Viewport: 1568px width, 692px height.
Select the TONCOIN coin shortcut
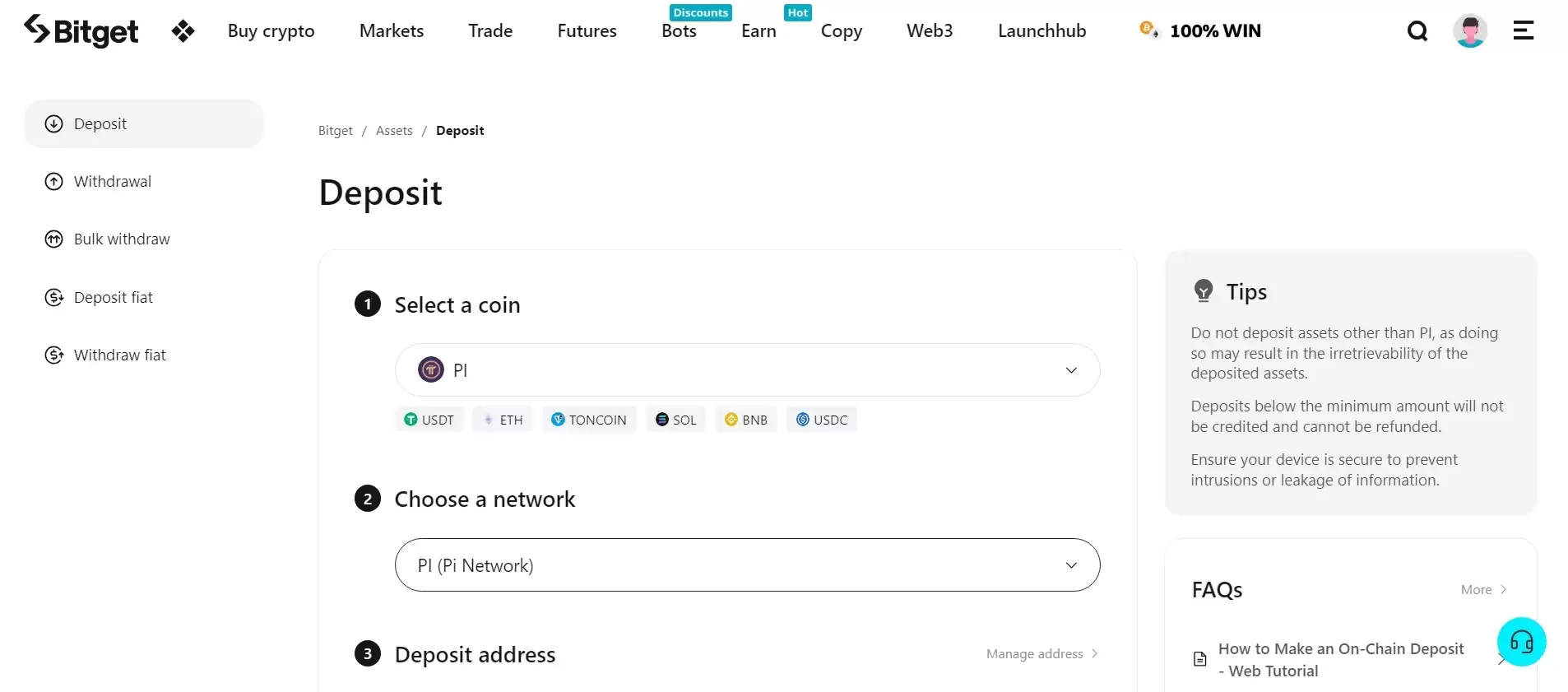[x=589, y=420]
